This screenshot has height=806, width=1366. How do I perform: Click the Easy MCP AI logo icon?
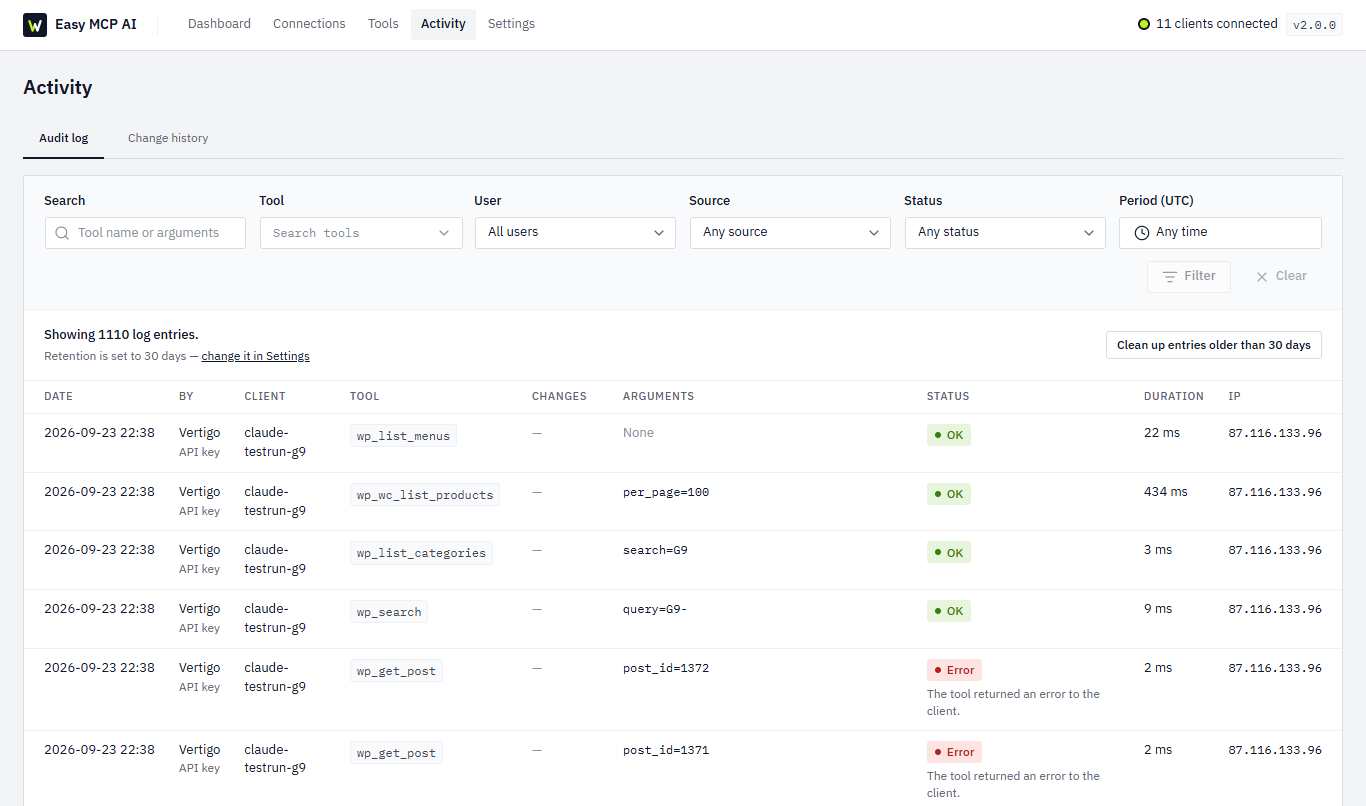point(35,24)
